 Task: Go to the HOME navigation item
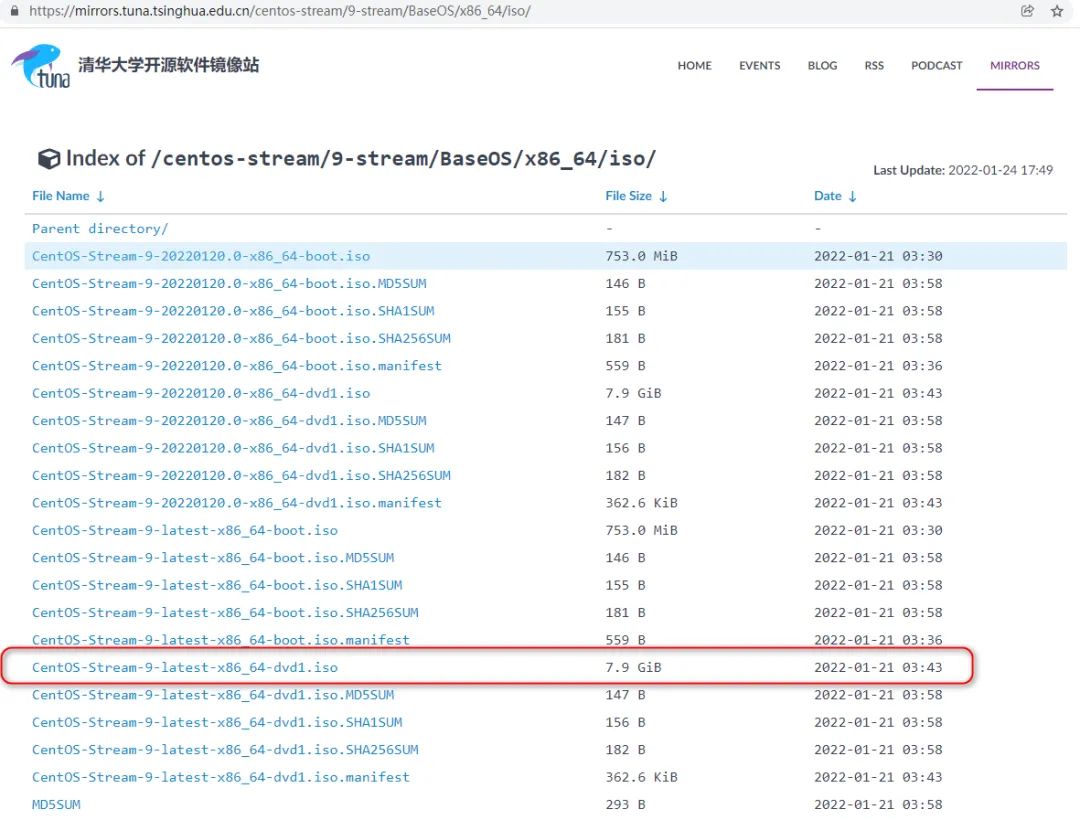pyautogui.click(x=694, y=65)
